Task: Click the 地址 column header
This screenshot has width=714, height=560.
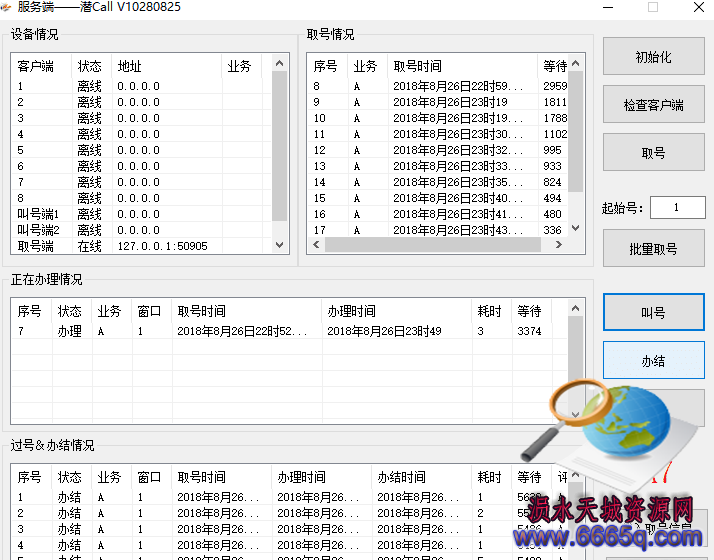Action: click(166, 66)
